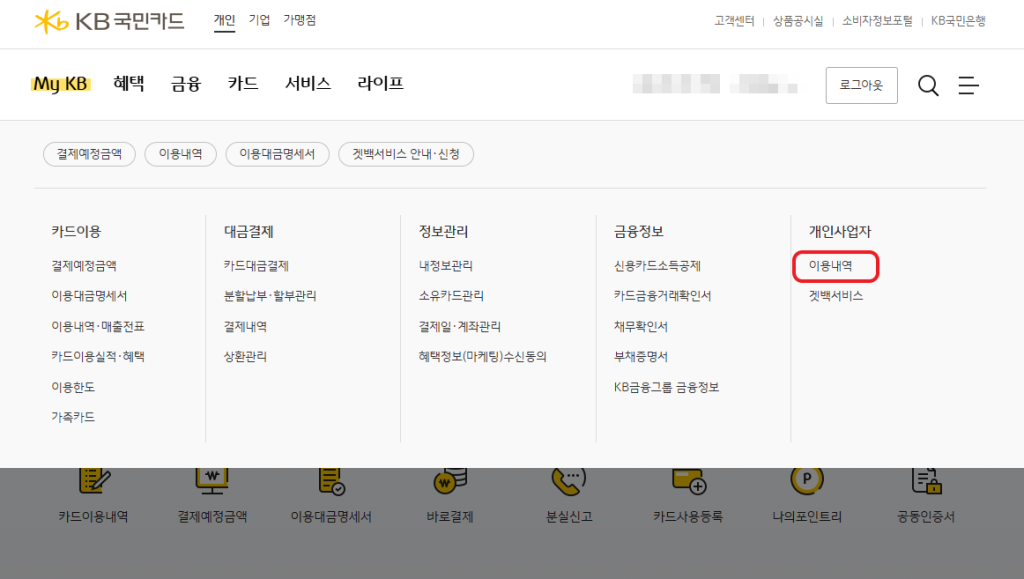Open 내정보관리 under 정보관리
1024x579 pixels.
(x=446, y=266)
